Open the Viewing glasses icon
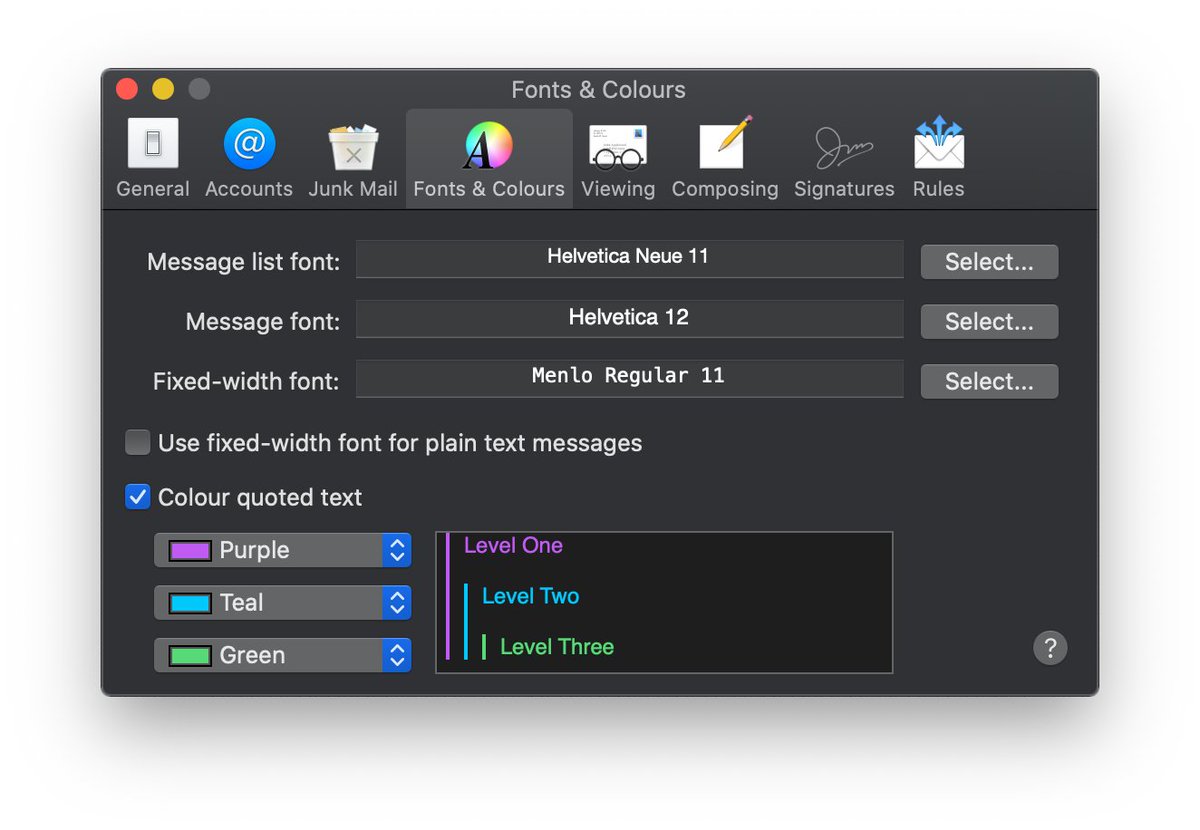Screen dimensions: 1200x830 coord(617,146)
